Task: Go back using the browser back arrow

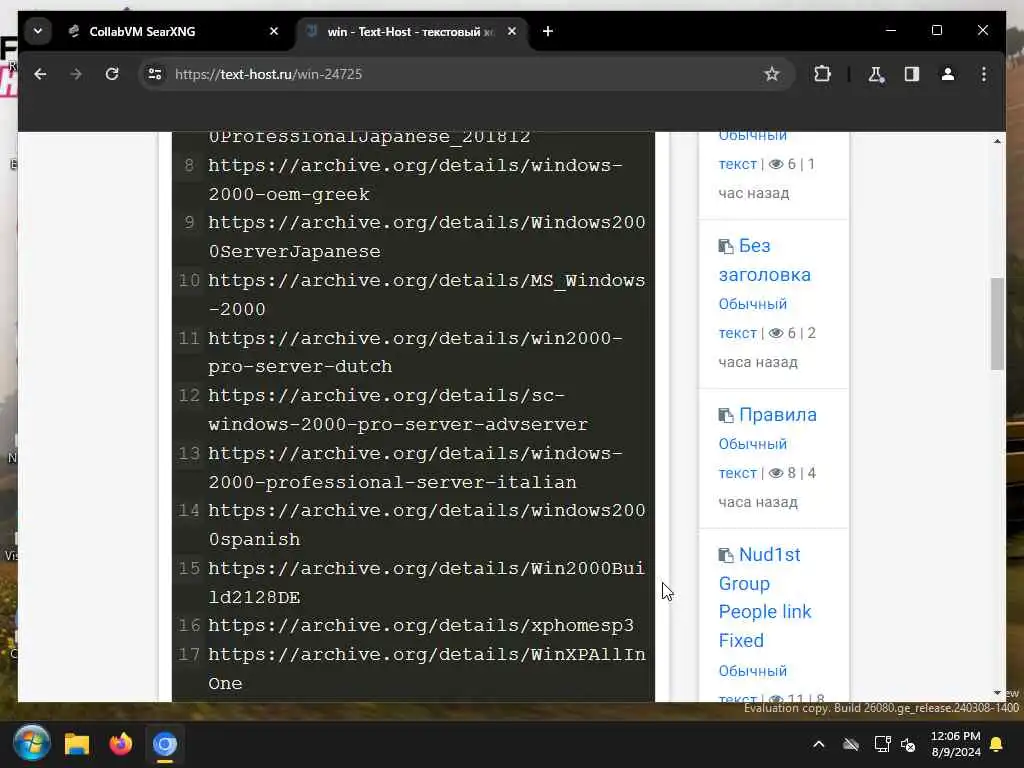Action: [x=40, y=74]
